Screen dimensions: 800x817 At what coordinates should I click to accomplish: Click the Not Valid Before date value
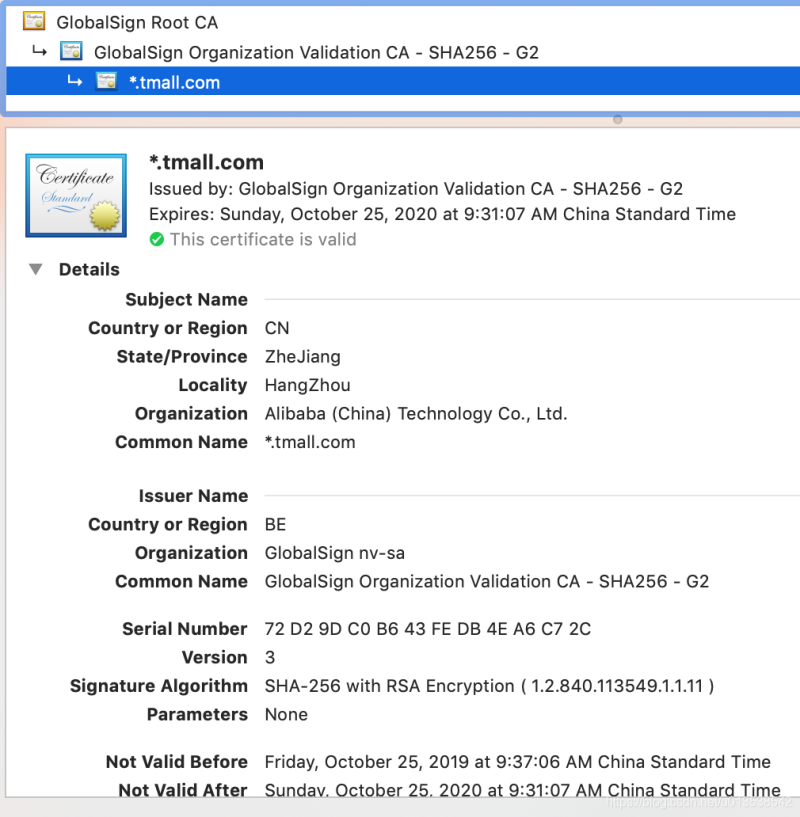tap(517, 762)
